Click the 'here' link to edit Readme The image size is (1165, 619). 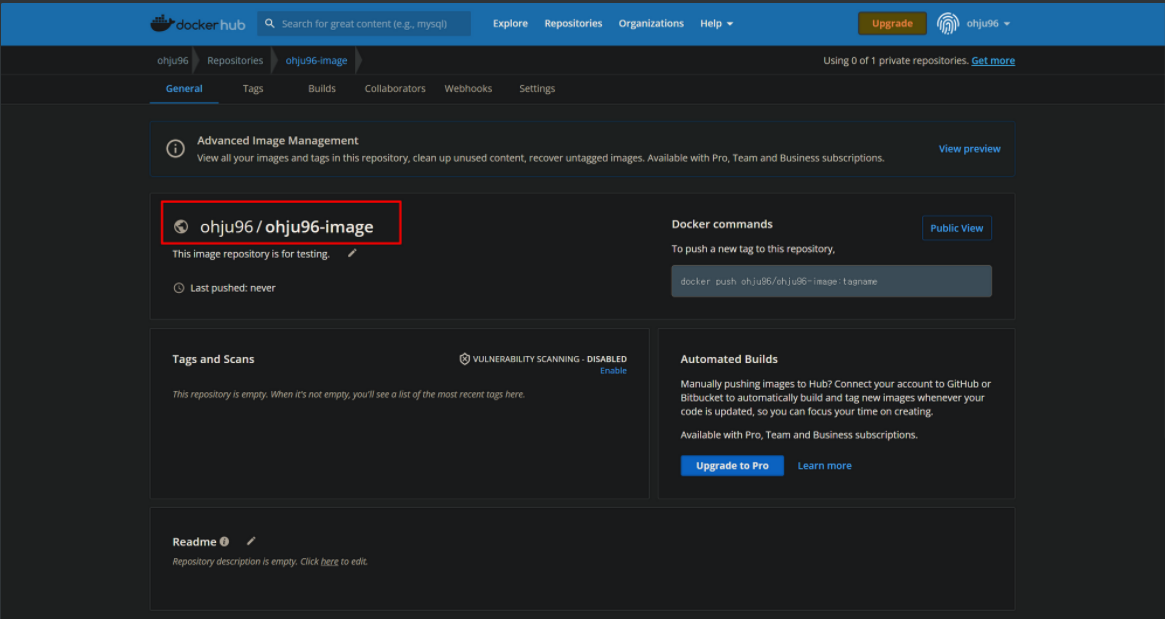pyautogui.click(x=329, y=561)
